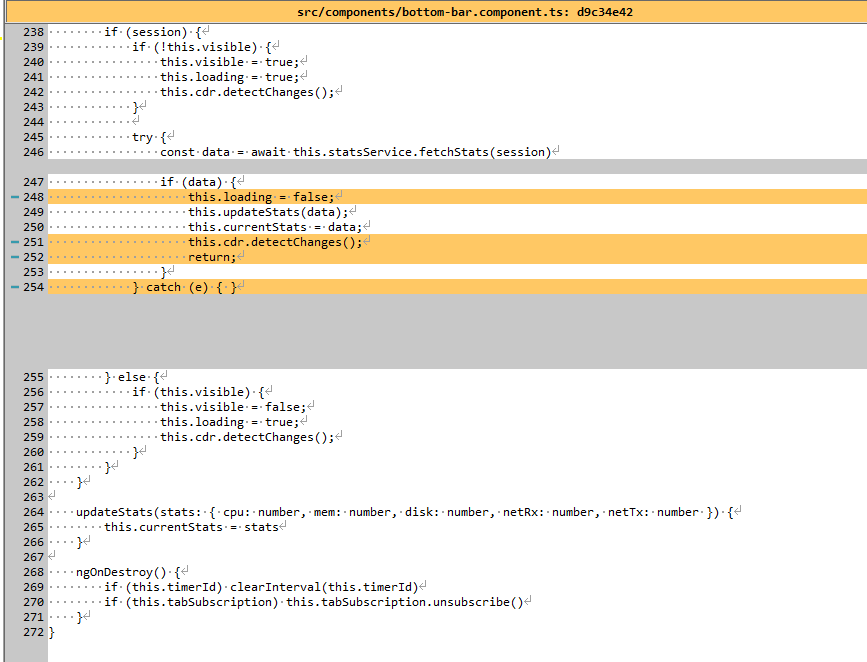Screen dimensions: 867x662
Task: Click the file header bottom-bar.component.ts d9c34e42
Action: [x=464, y=12]
